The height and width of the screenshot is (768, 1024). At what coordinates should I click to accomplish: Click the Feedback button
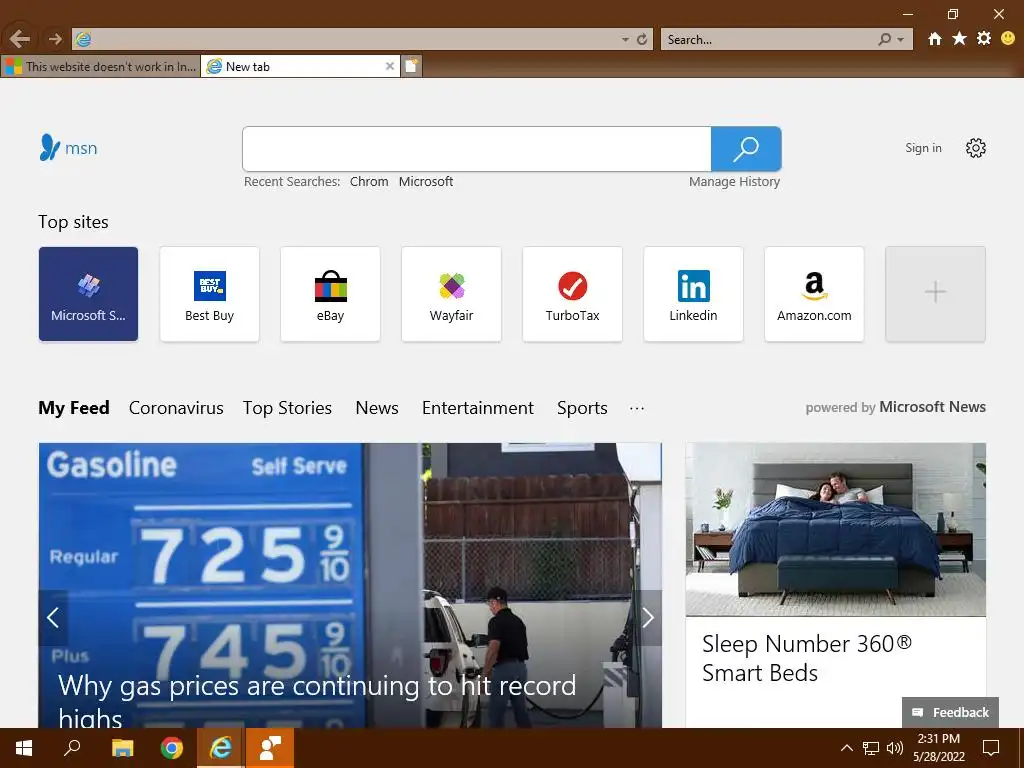[950, 712]
